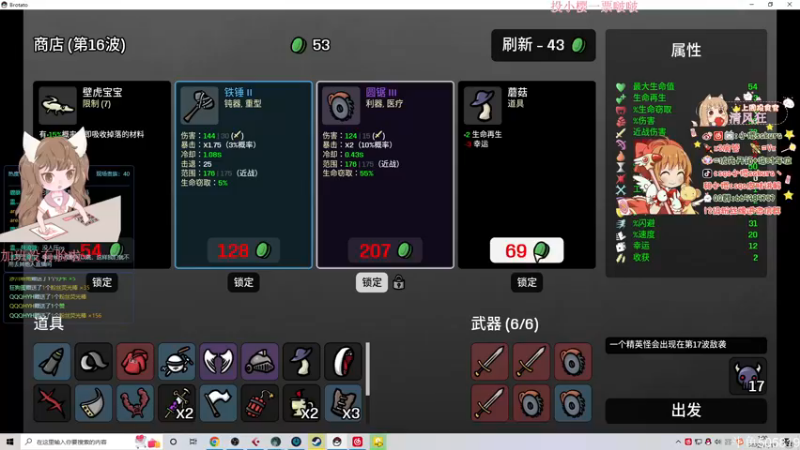Inspect the white flag item
The image size is (800, 450).
(218, 403)
